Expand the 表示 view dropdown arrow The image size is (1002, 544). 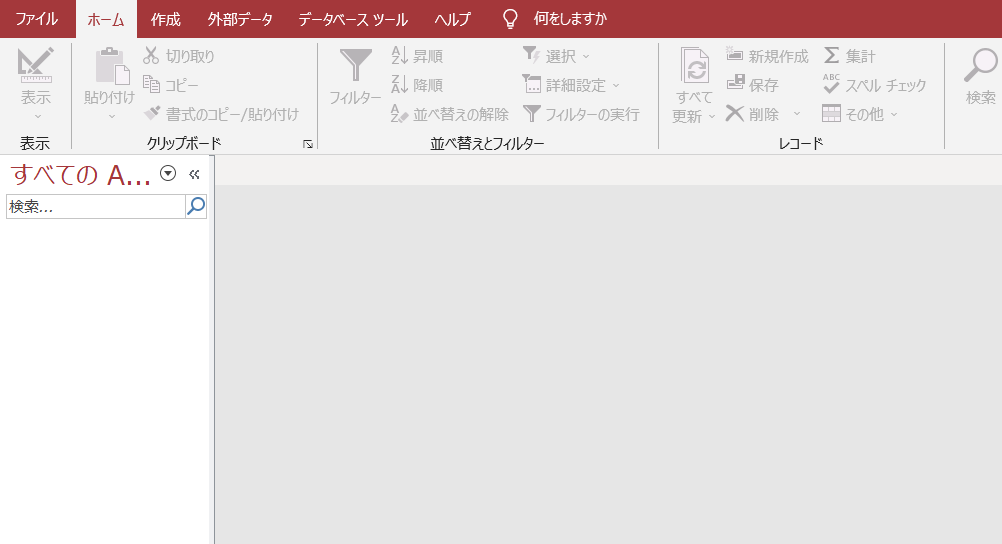38,116
